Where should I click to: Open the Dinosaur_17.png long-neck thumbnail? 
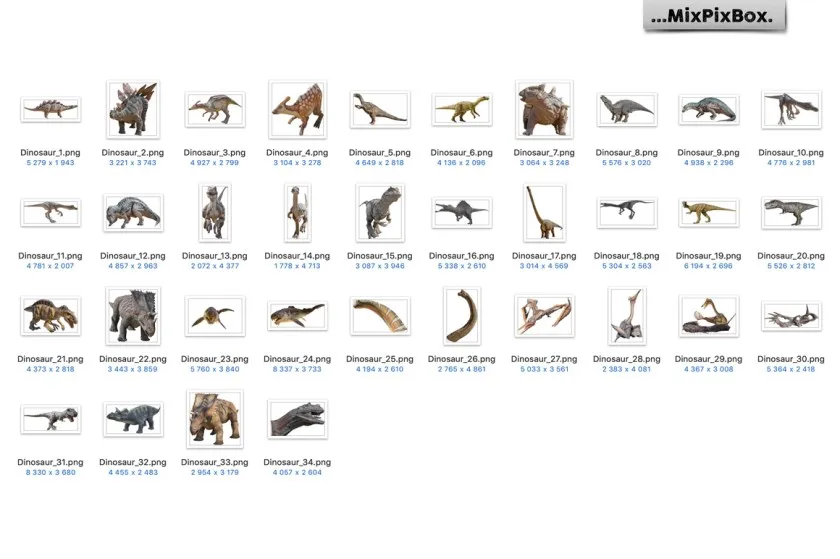point(543,213)
